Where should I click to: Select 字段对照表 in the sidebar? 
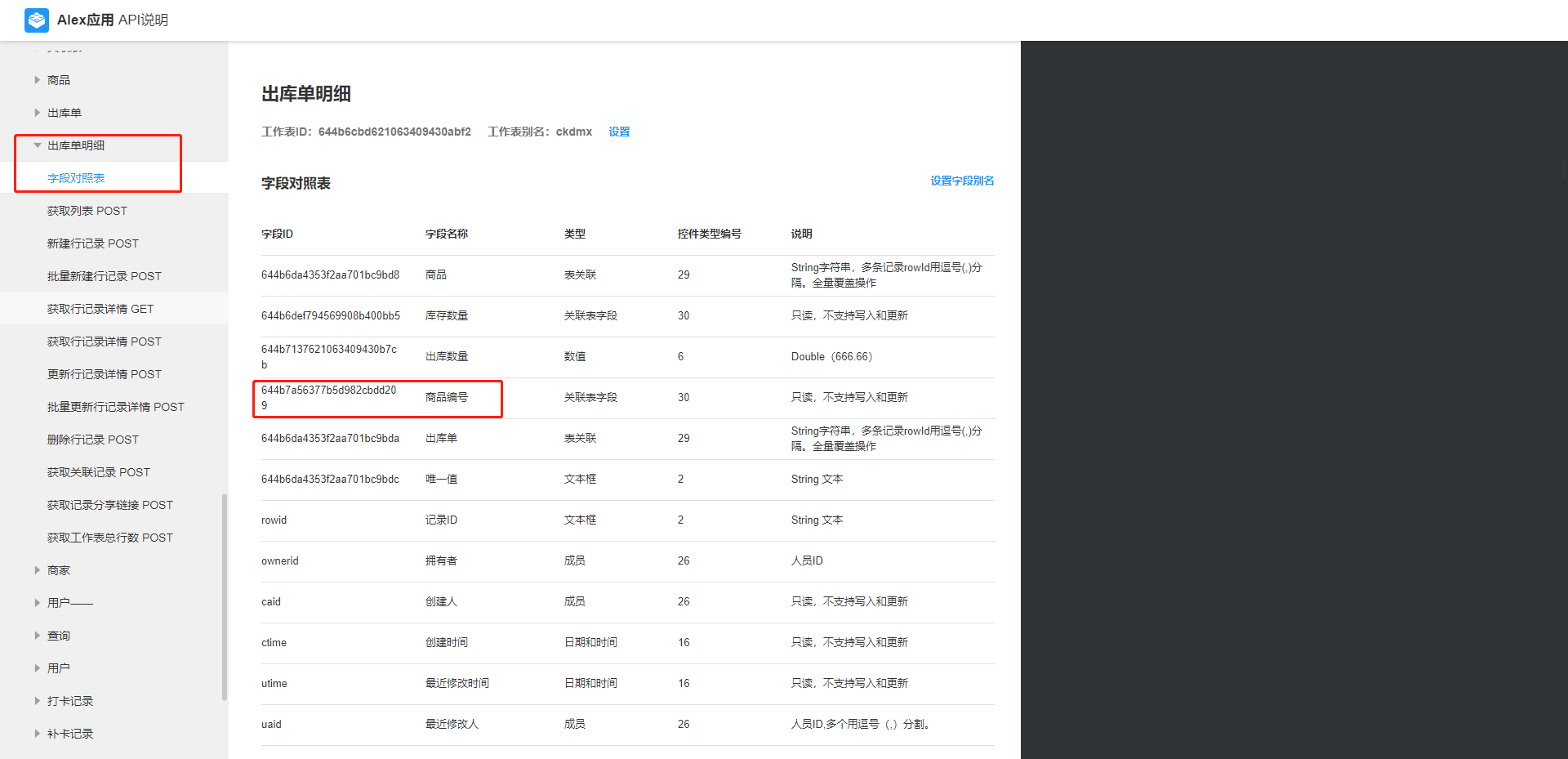(x=76, y=178)
